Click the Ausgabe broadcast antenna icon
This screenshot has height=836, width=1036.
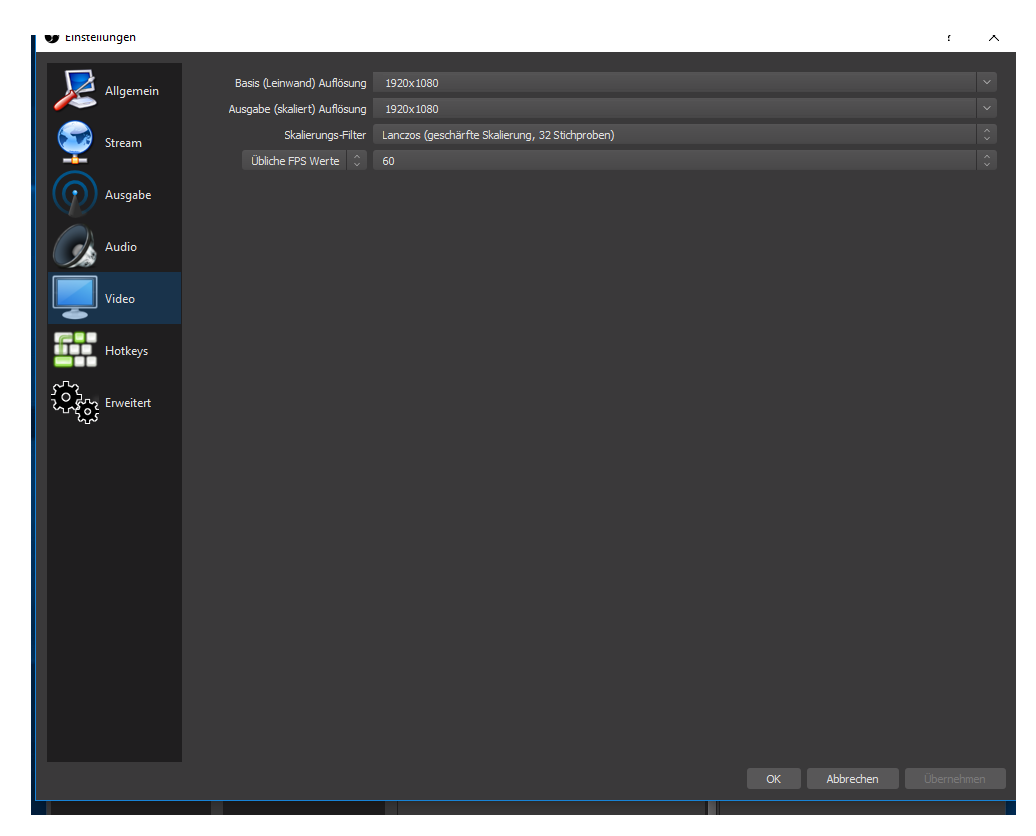click(x=75, y=195)
